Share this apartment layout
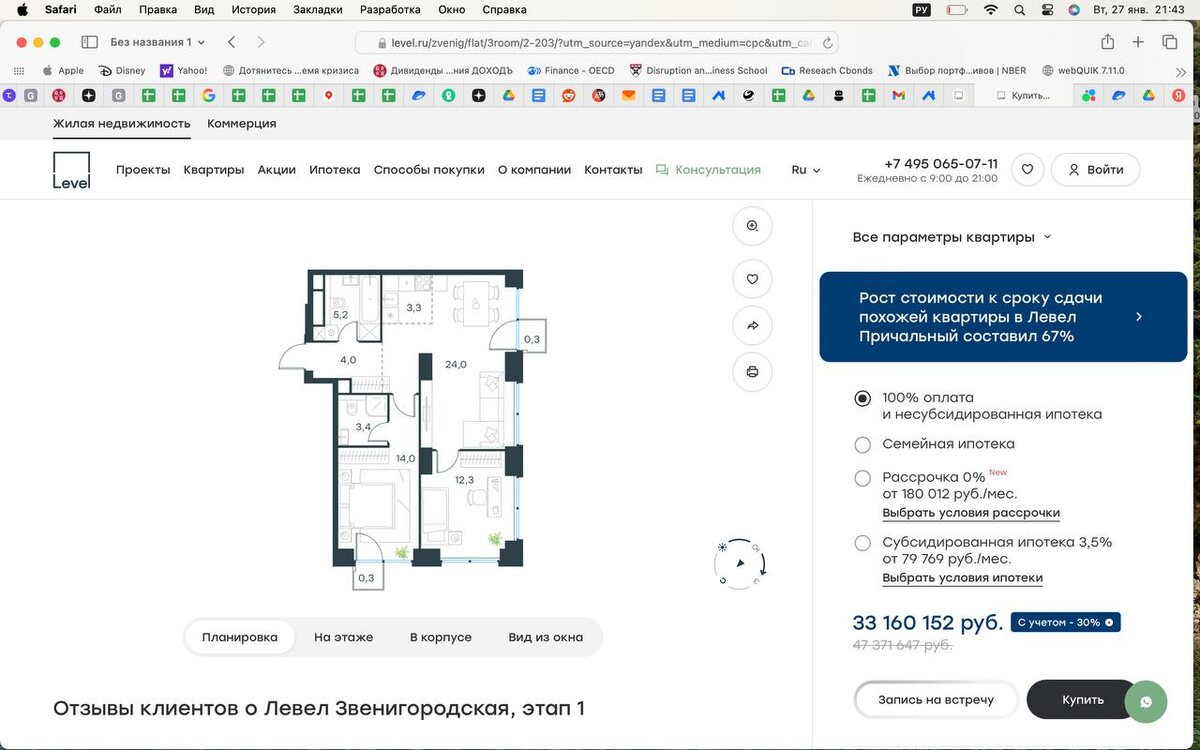The image size is (1200, 750). pos(752,325)
